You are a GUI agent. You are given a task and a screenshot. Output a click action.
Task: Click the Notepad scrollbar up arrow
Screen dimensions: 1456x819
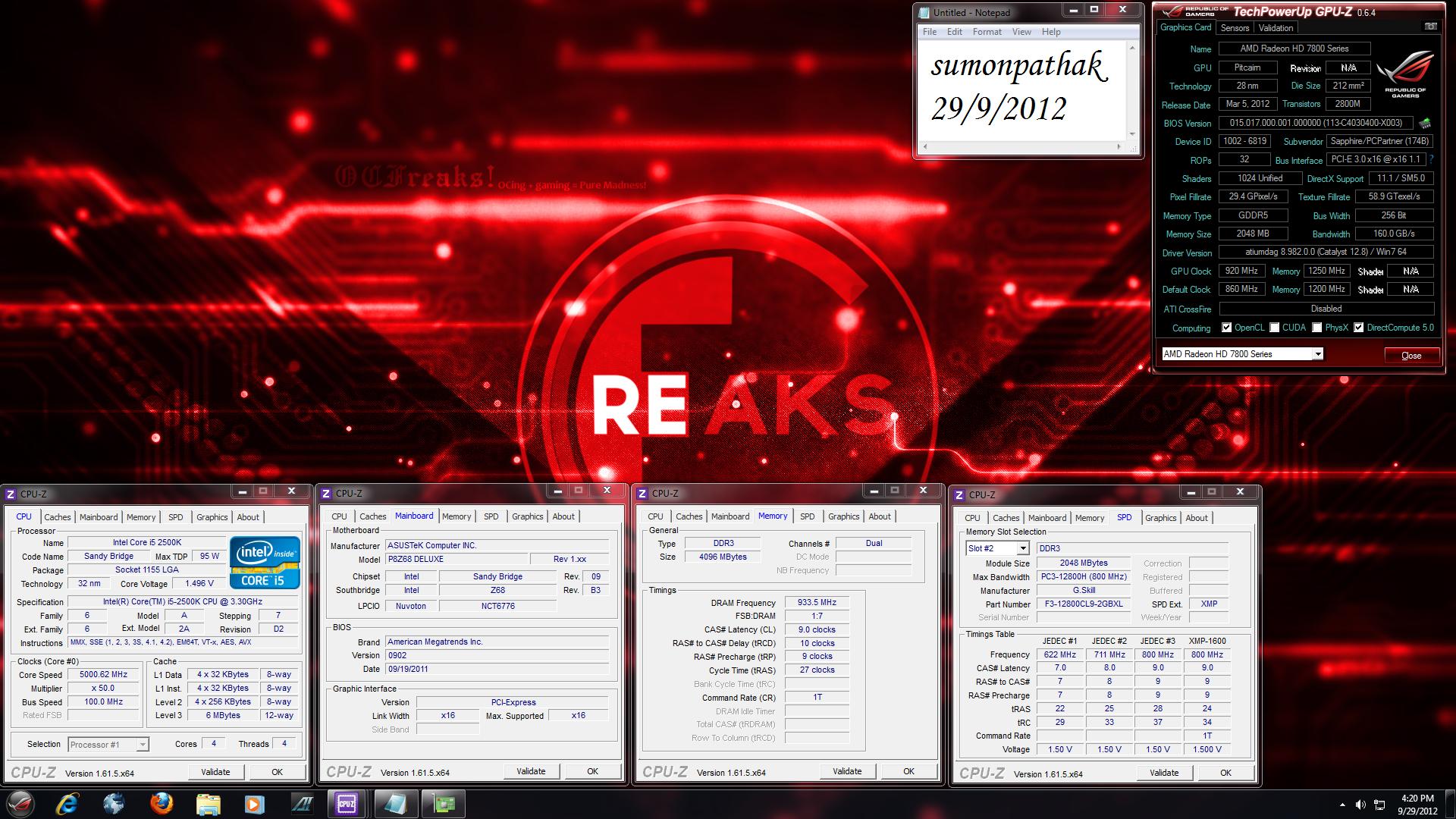pos(1132,48)
